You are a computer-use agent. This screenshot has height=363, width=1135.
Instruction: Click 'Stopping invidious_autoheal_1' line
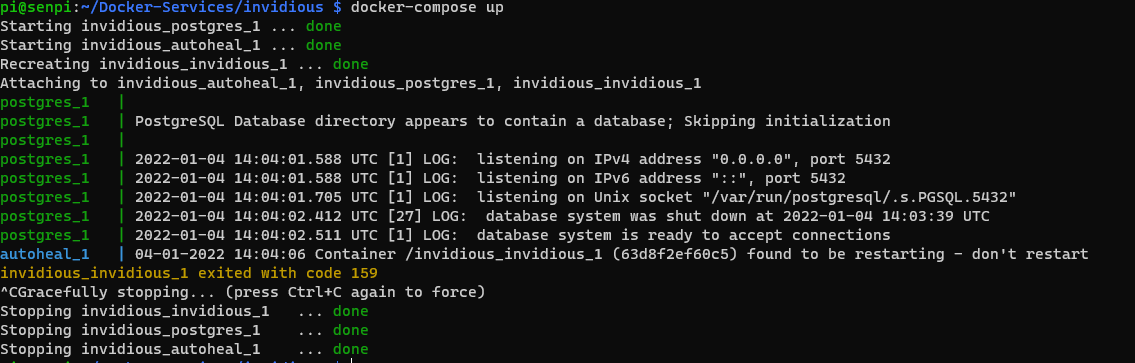184,349
